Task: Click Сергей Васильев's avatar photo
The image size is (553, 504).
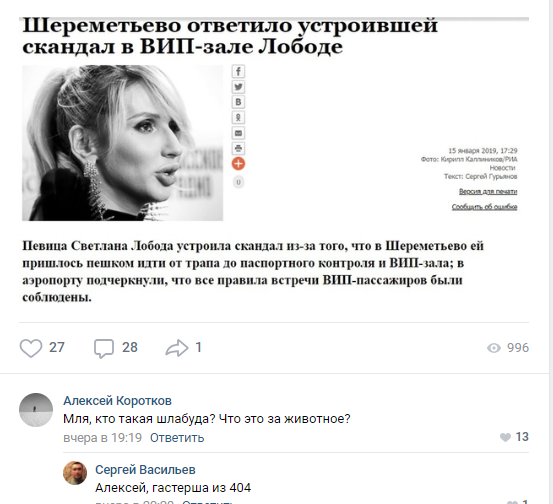Action: point(75,473)
